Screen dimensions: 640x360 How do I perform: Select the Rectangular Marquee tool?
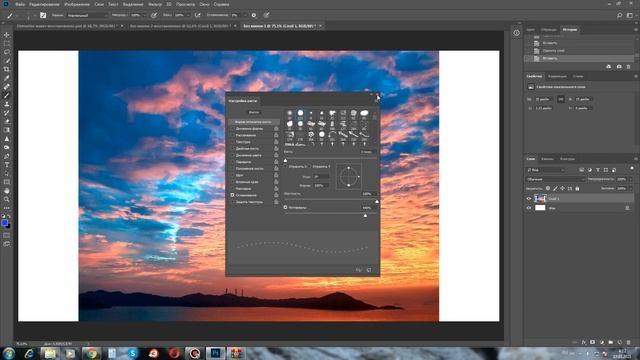pyautogui.click(x=7, y=43)
